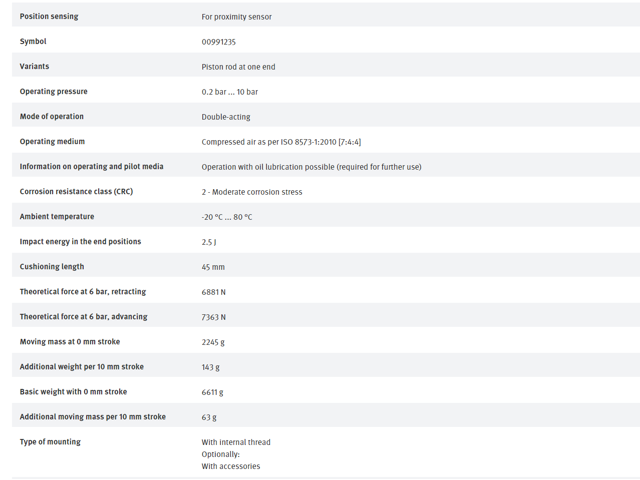The image size is (640, 480).
Task: Click Additional moving mass per 10 mm stroke label
Action: coord(93,417)
